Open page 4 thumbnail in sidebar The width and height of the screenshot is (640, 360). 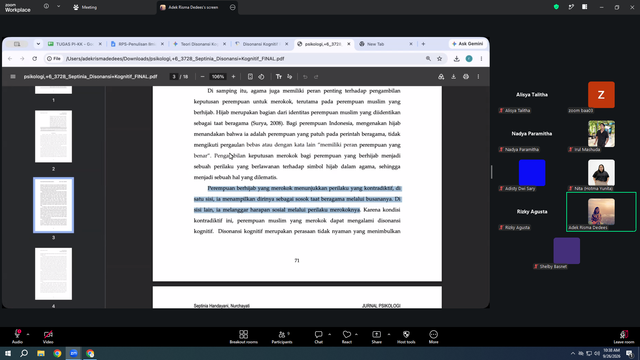pos(53,274)
